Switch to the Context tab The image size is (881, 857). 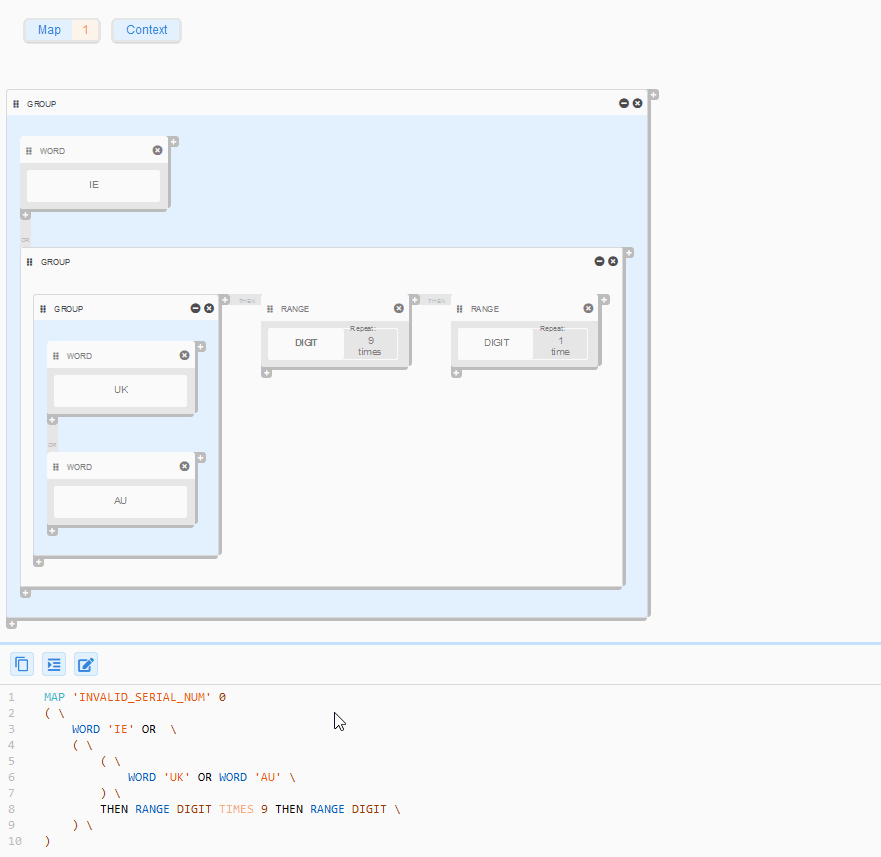146,30
